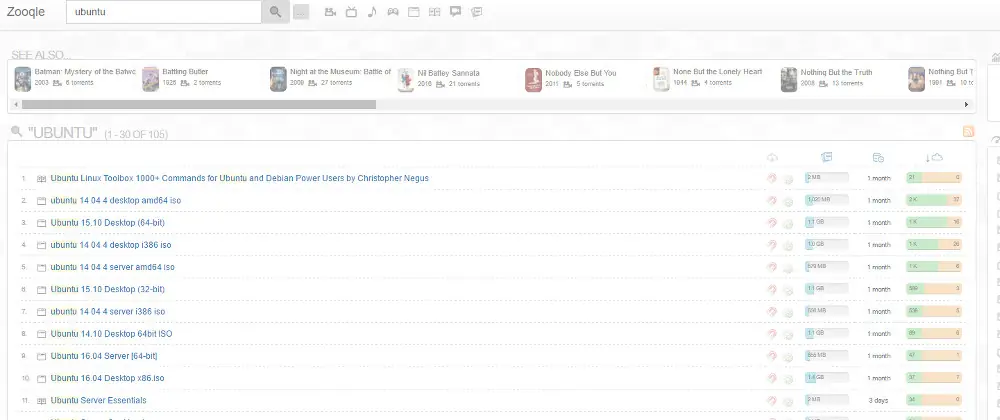The image size is (1000, 420).
Task: Open Nil Battey Sannata suggestion
Action: pyautogui.click(x=439, y=78)
